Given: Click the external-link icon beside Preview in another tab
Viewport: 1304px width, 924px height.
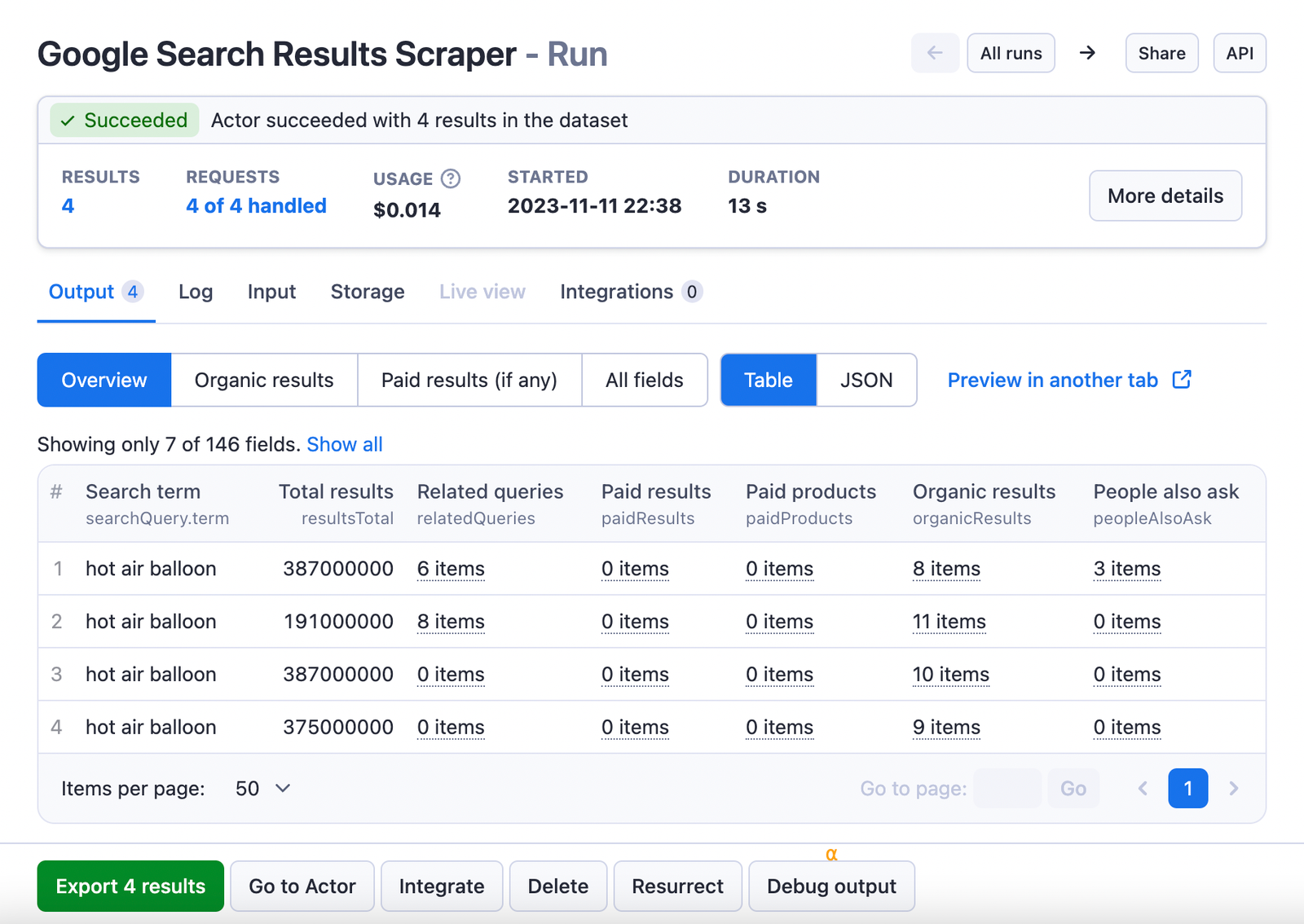Looking at the screenshot, I should coord(1181,379).
